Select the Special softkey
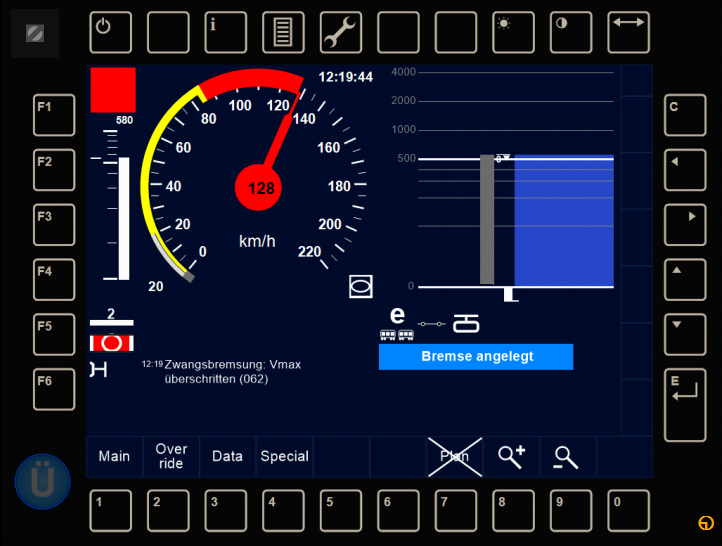The width and height of the screenshot is (722, 546). [284, 456]
